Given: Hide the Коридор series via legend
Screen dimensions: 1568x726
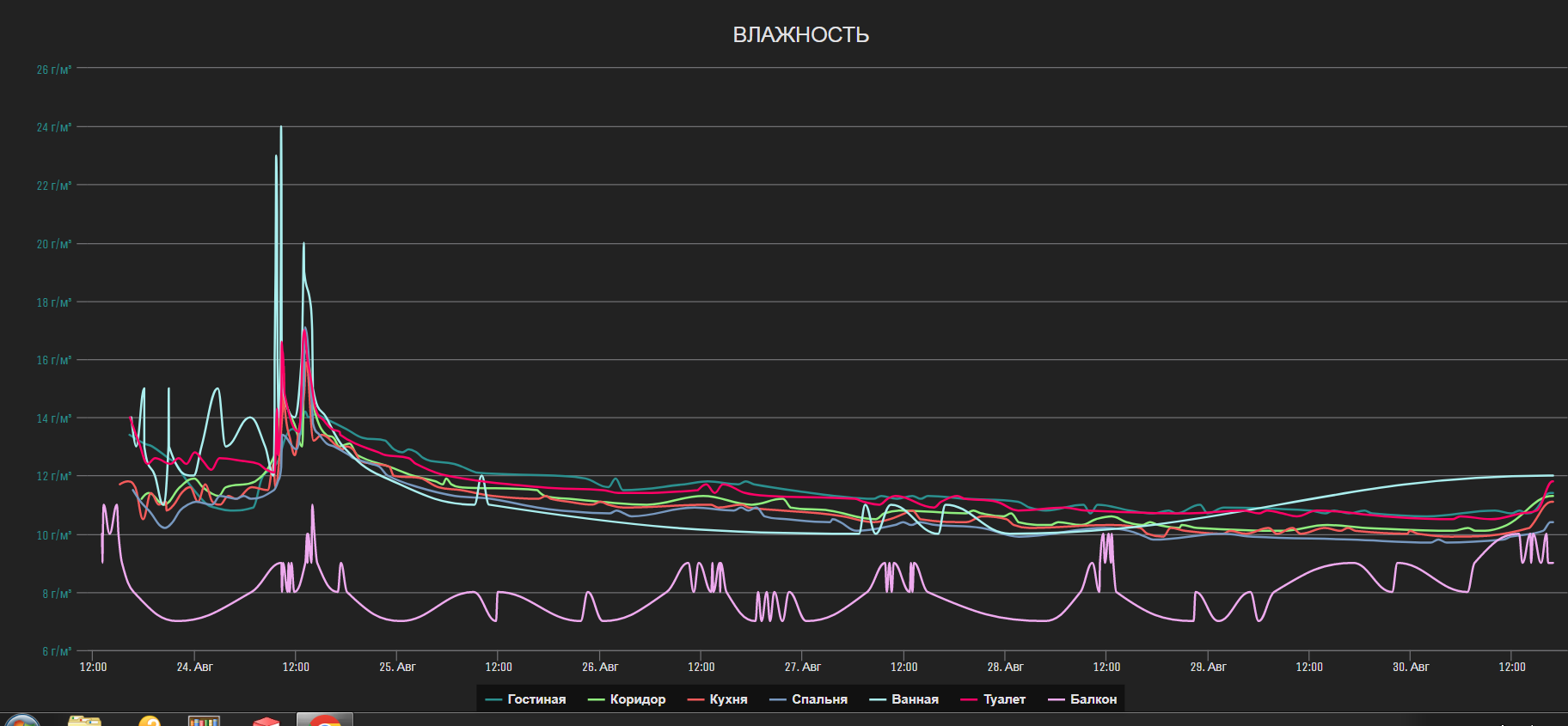Looking at the screenshot, I should coord(626,699).
